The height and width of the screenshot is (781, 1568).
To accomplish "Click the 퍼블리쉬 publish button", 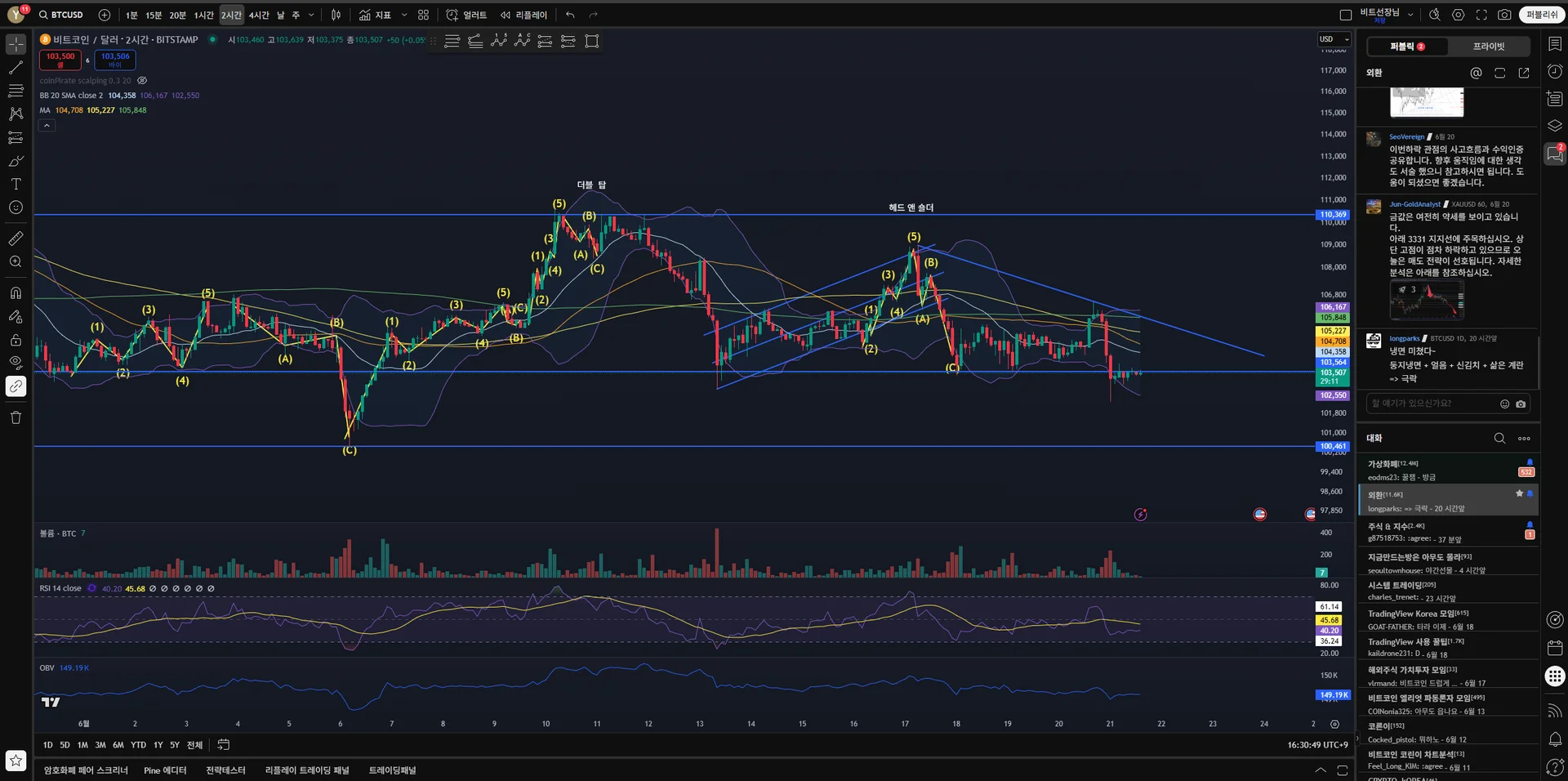I will (1541, 15).
